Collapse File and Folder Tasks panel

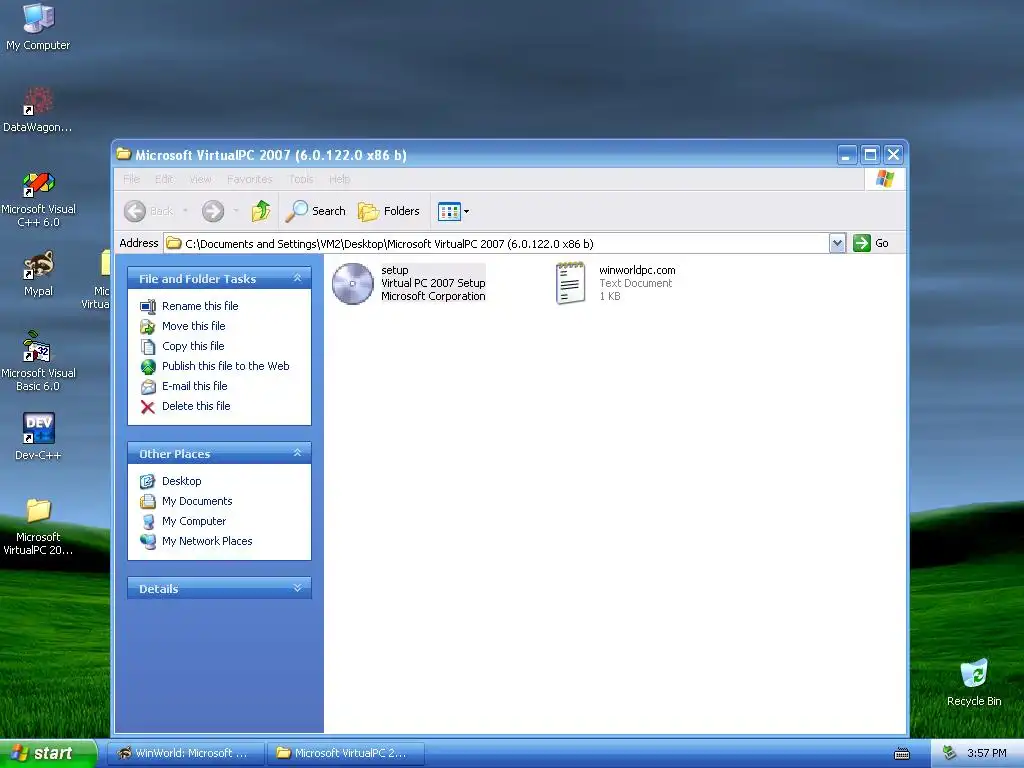coord(297,278)
